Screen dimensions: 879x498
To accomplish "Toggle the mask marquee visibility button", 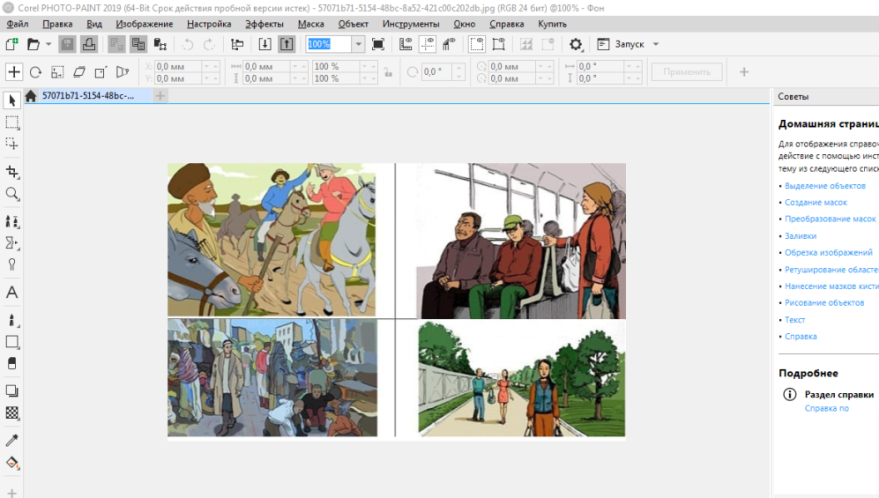I will tap(476, 45).
